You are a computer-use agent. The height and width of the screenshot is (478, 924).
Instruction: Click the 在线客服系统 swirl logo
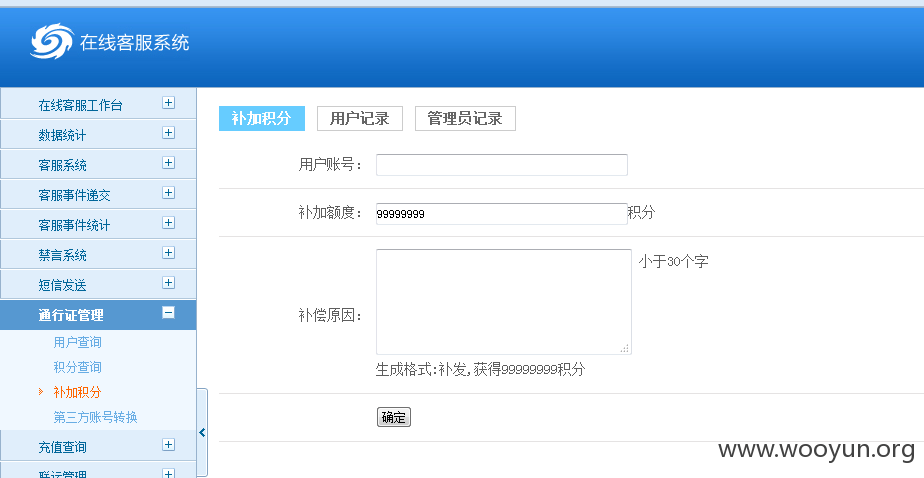[52, 41]
